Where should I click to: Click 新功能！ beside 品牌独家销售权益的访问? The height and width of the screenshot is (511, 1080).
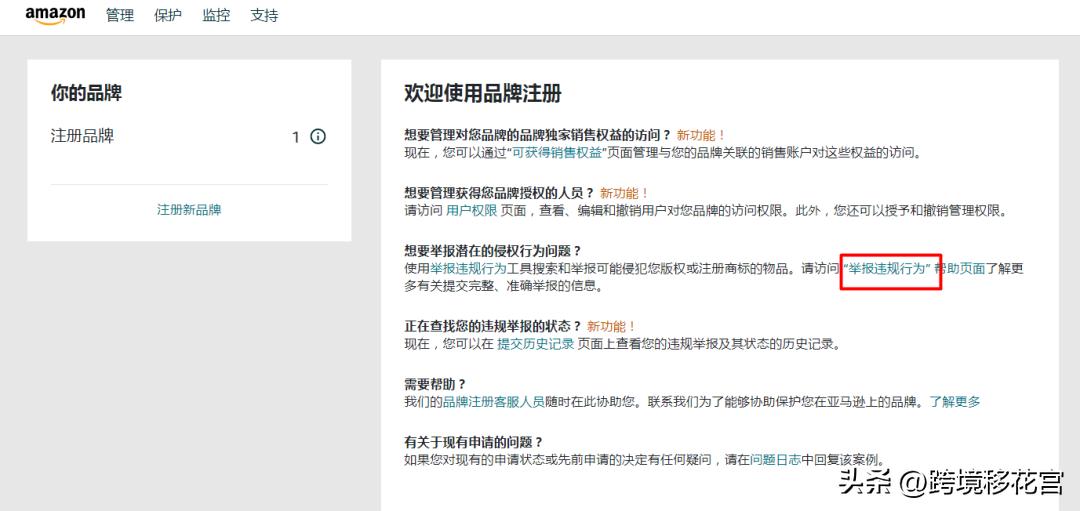(701, 135)
